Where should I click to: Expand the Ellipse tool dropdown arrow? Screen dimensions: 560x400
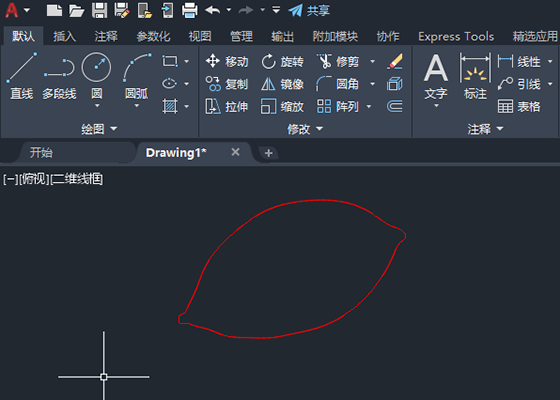[186, 84]
